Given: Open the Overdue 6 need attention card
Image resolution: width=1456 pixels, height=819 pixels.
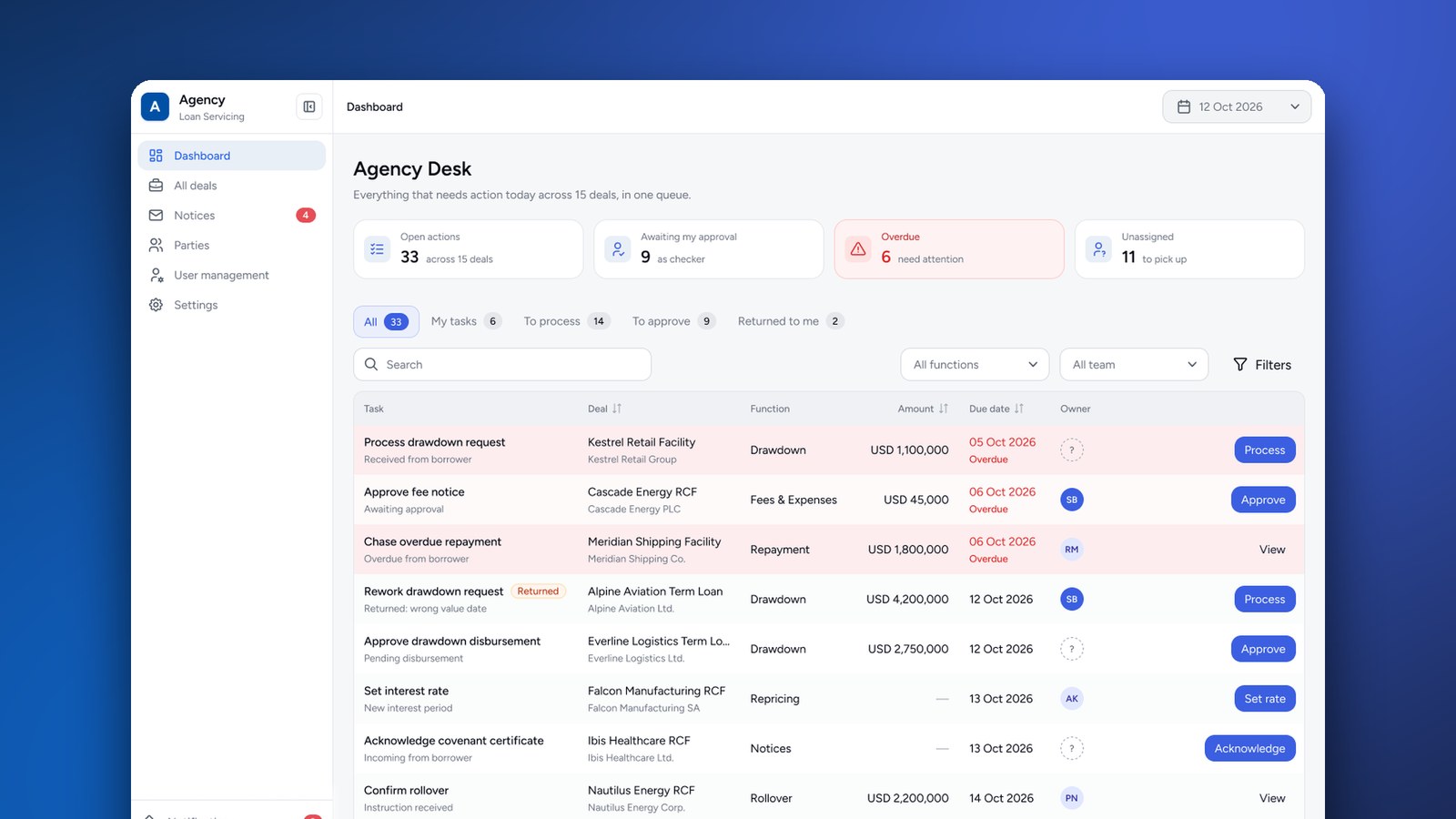Looking at the screenshot, I should (x=949, y=248).
